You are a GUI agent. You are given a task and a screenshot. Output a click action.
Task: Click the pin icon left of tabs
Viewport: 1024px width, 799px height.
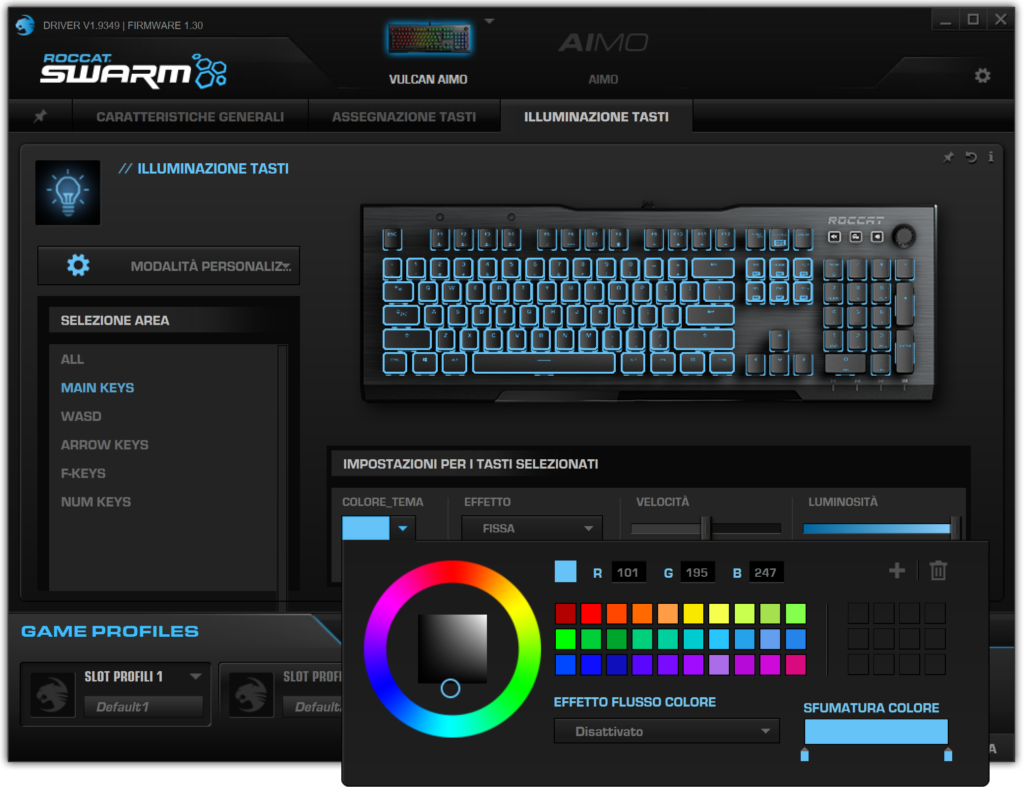click(x=40, y=116)
